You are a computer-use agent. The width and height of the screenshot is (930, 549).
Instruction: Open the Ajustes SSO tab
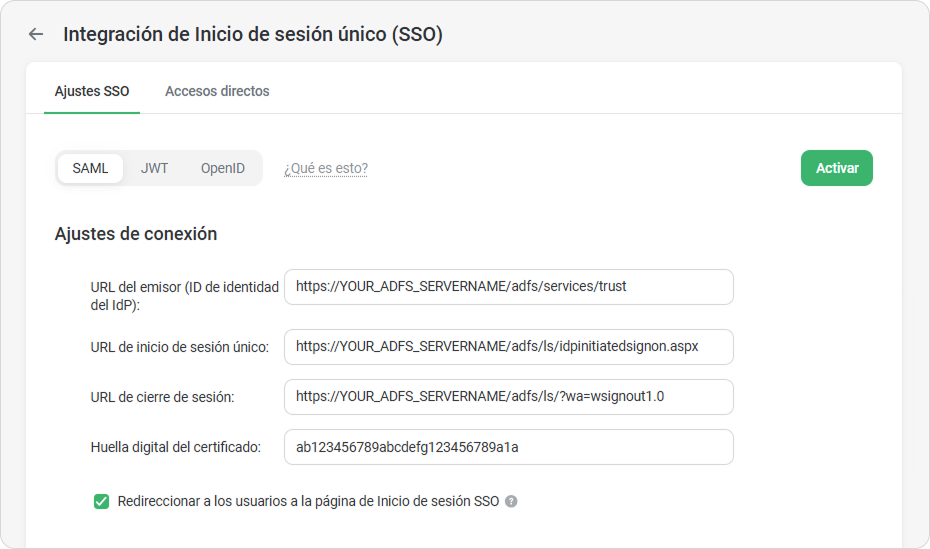92,91
